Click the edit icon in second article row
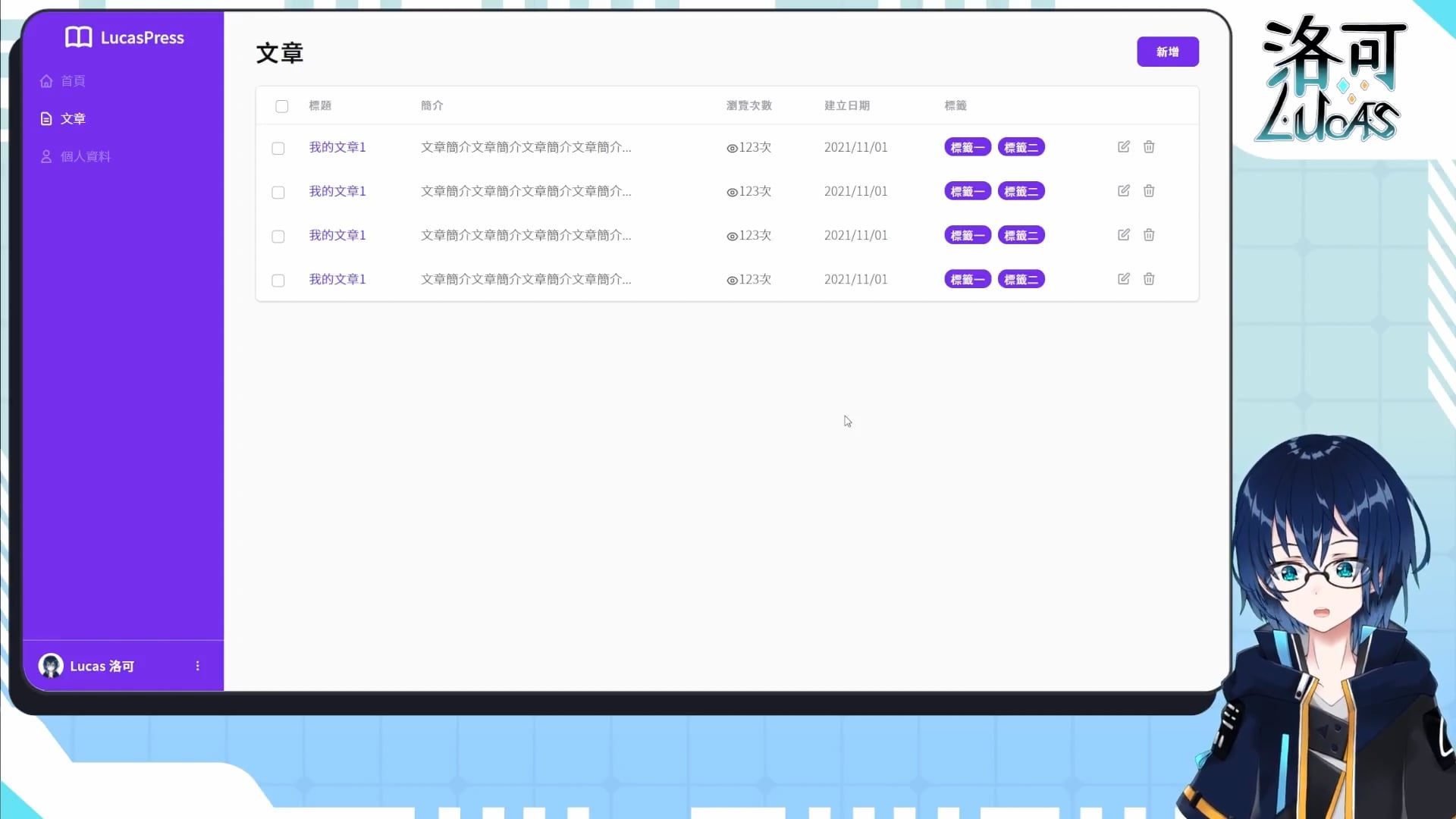1456x819 pixels. [x=1124, y=190]
